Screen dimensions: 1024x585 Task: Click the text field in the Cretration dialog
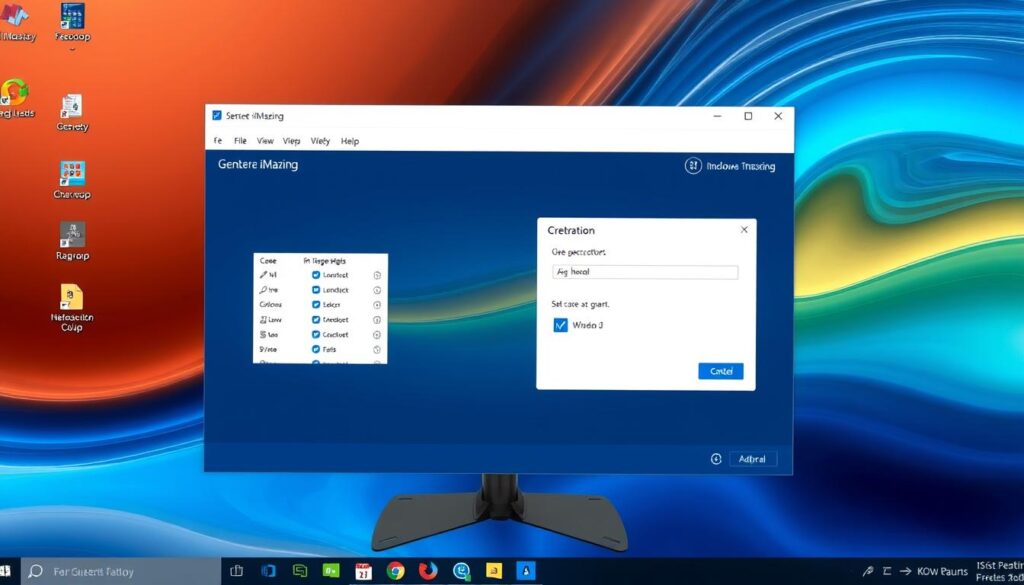(645, 272)
